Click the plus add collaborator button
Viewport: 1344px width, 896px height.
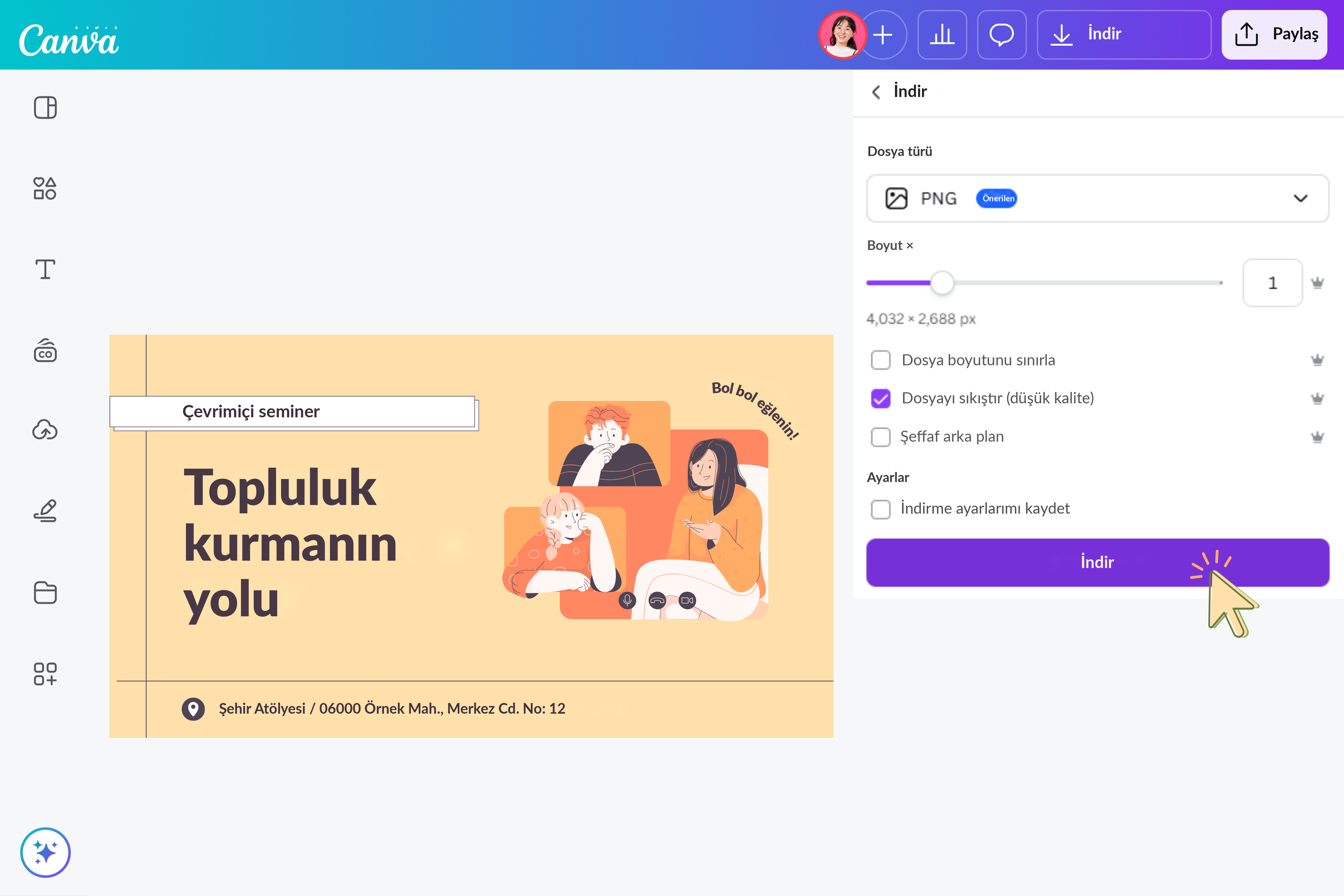pyautogui.click(x=883, y=34)
